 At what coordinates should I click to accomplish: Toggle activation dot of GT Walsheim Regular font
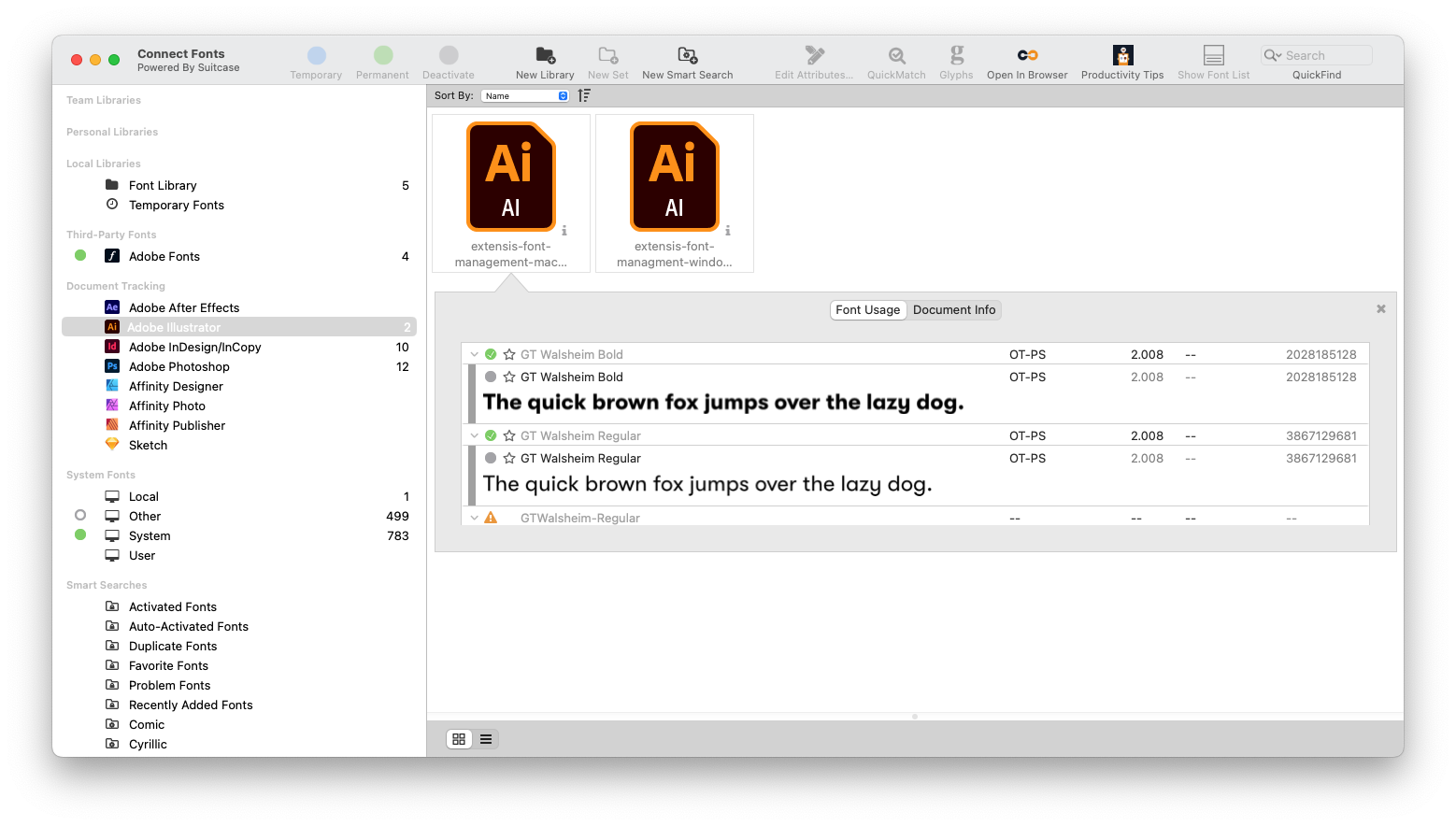point(491,458)
